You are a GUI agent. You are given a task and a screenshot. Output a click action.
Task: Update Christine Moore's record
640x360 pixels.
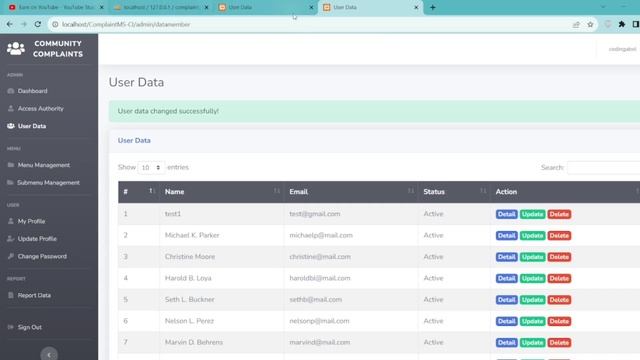pyautogui.click(x=532, y=257)
